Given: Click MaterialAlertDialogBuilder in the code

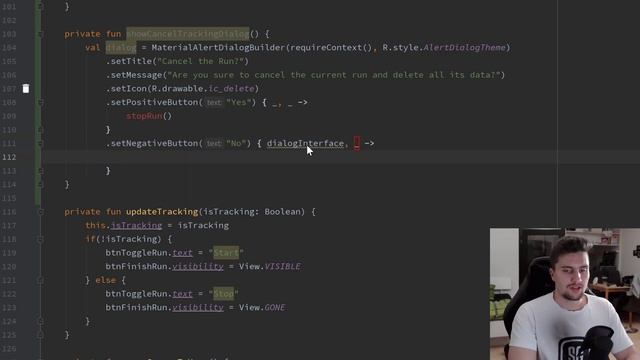Looking at the screenshot, I should [218, 48].
